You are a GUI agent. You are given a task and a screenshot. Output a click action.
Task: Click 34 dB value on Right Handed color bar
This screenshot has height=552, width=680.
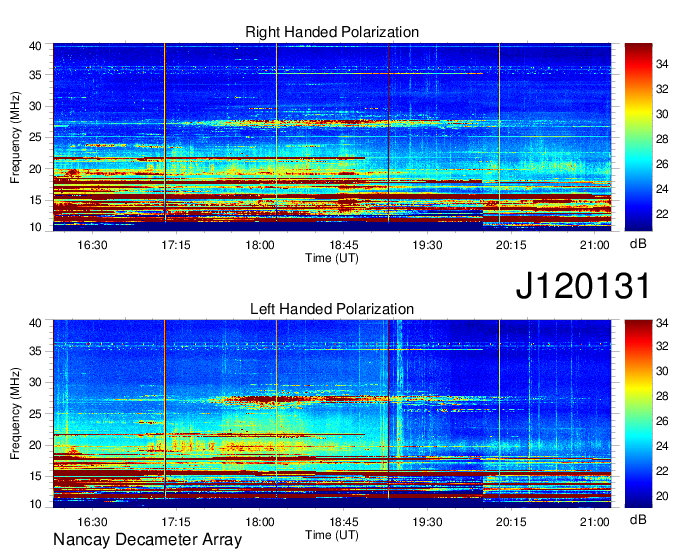(662, 64)
